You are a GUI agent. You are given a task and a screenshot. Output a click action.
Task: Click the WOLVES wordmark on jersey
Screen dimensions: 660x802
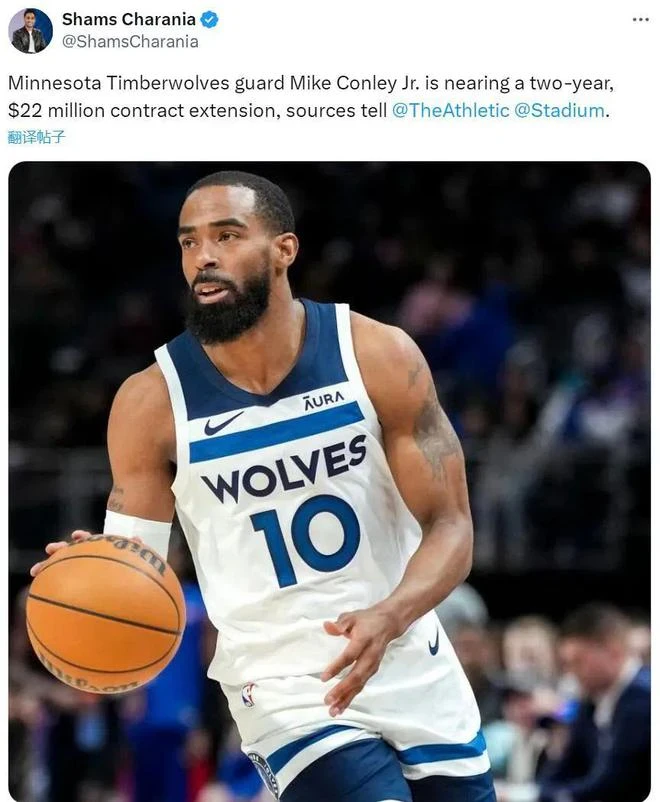click(284, 469)
